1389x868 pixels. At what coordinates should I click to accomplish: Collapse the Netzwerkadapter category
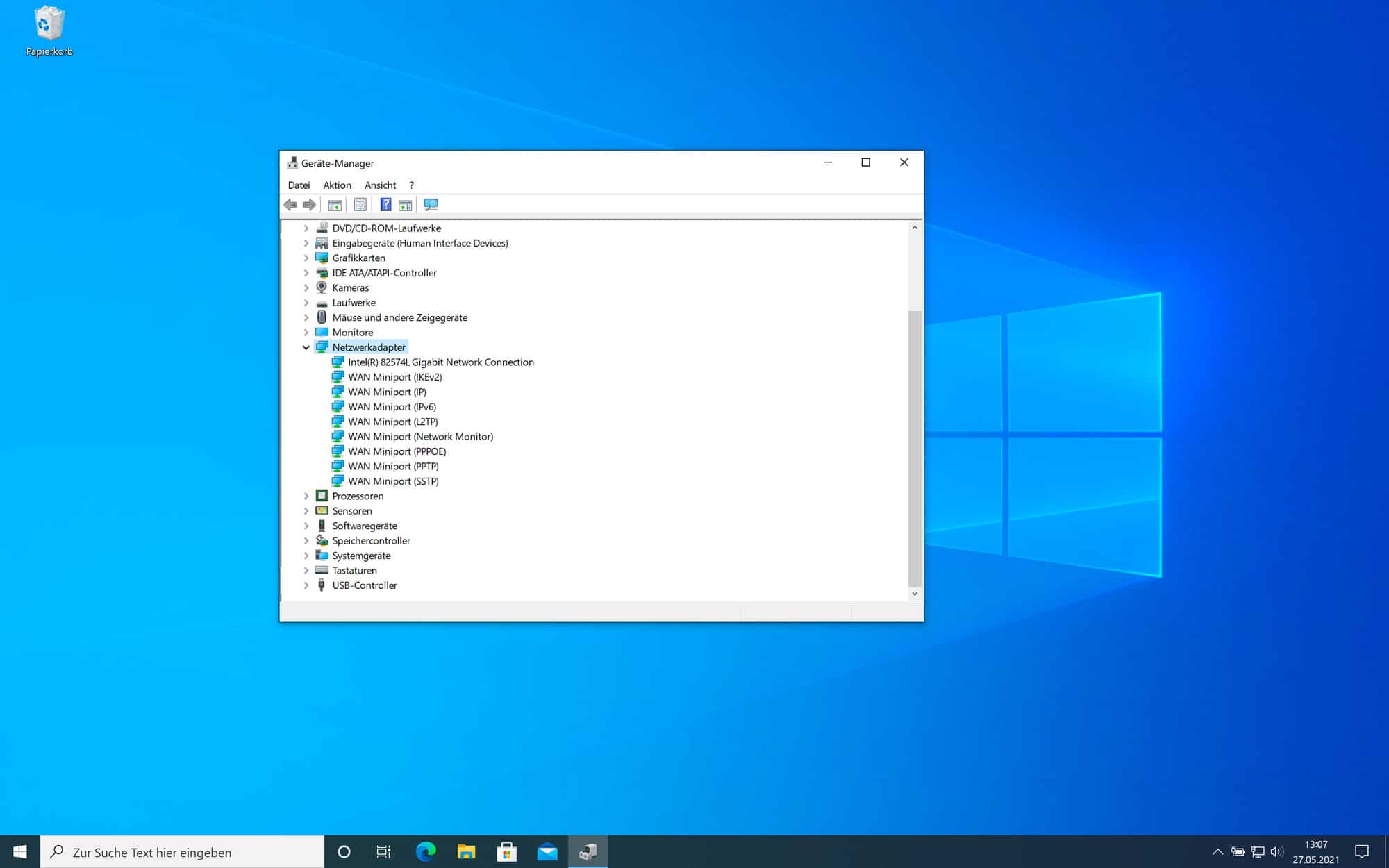306,347
